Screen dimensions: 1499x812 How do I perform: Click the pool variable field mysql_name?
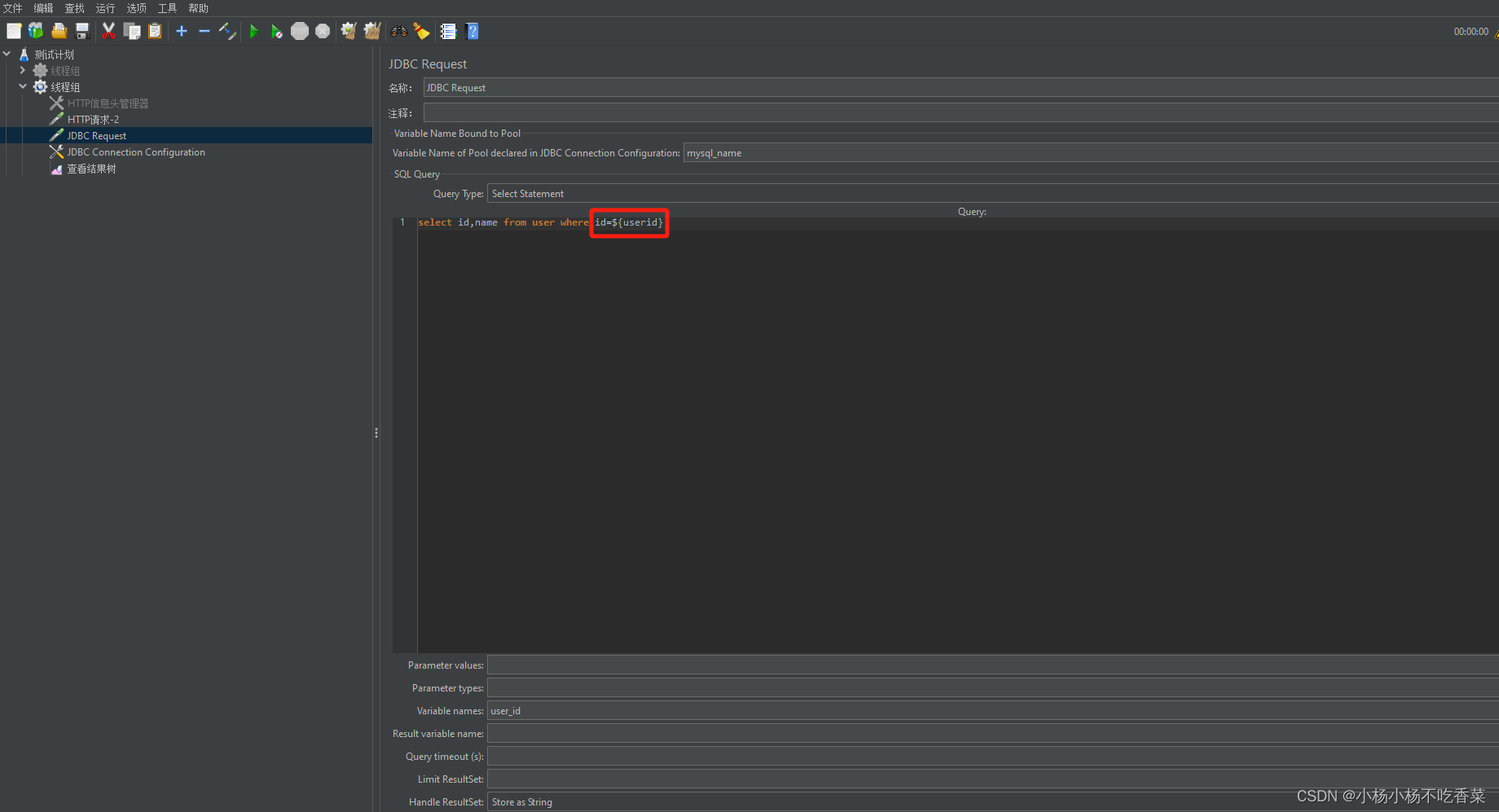pyautogui.click(x=1091, y=152)
